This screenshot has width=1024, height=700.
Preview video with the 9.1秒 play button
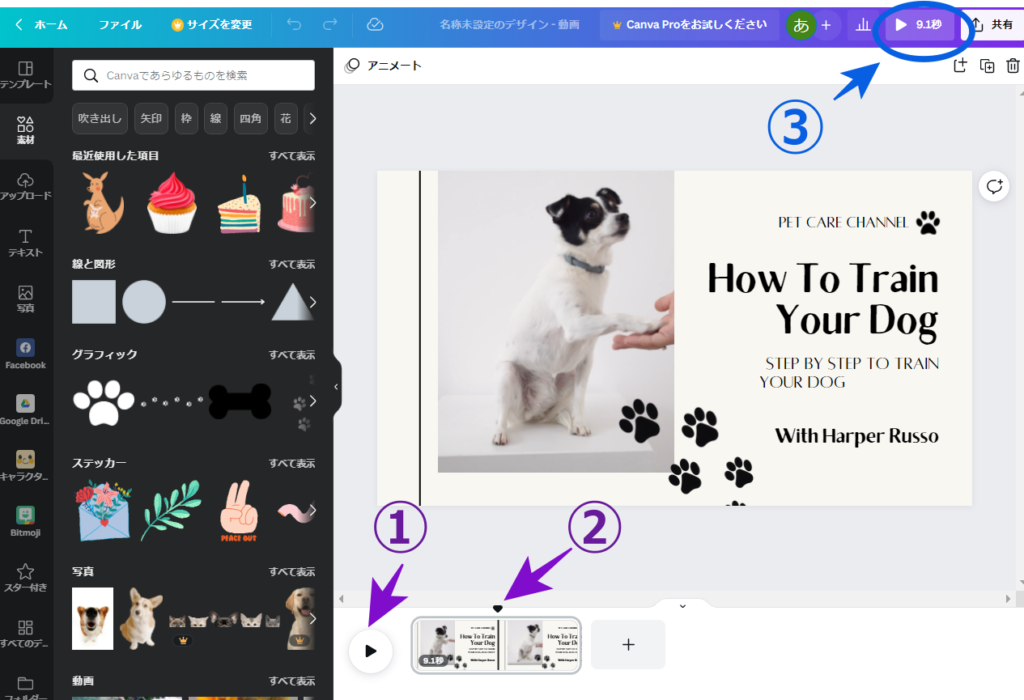coord(919,25)
